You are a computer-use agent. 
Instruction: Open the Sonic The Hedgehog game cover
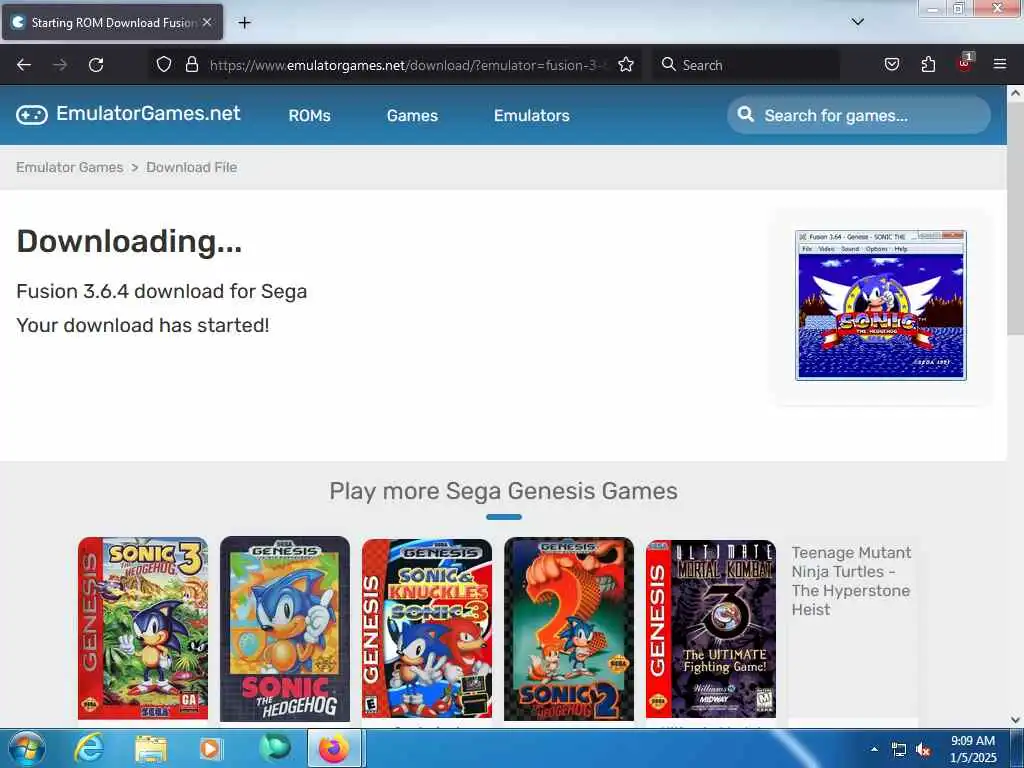coord(285,628)
